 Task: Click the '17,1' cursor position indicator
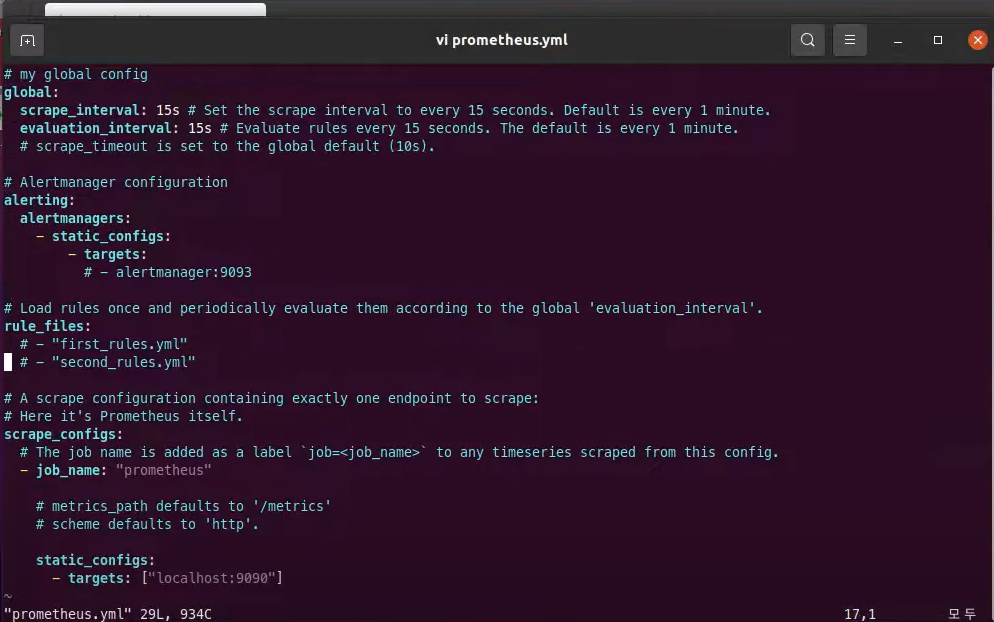click(860, 614)
